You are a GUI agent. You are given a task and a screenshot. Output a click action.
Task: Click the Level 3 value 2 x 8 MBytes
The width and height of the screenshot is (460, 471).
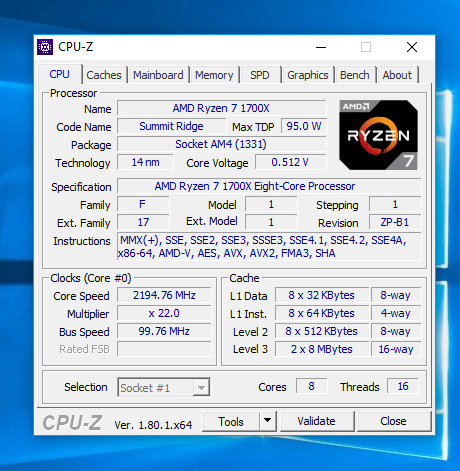321,349
